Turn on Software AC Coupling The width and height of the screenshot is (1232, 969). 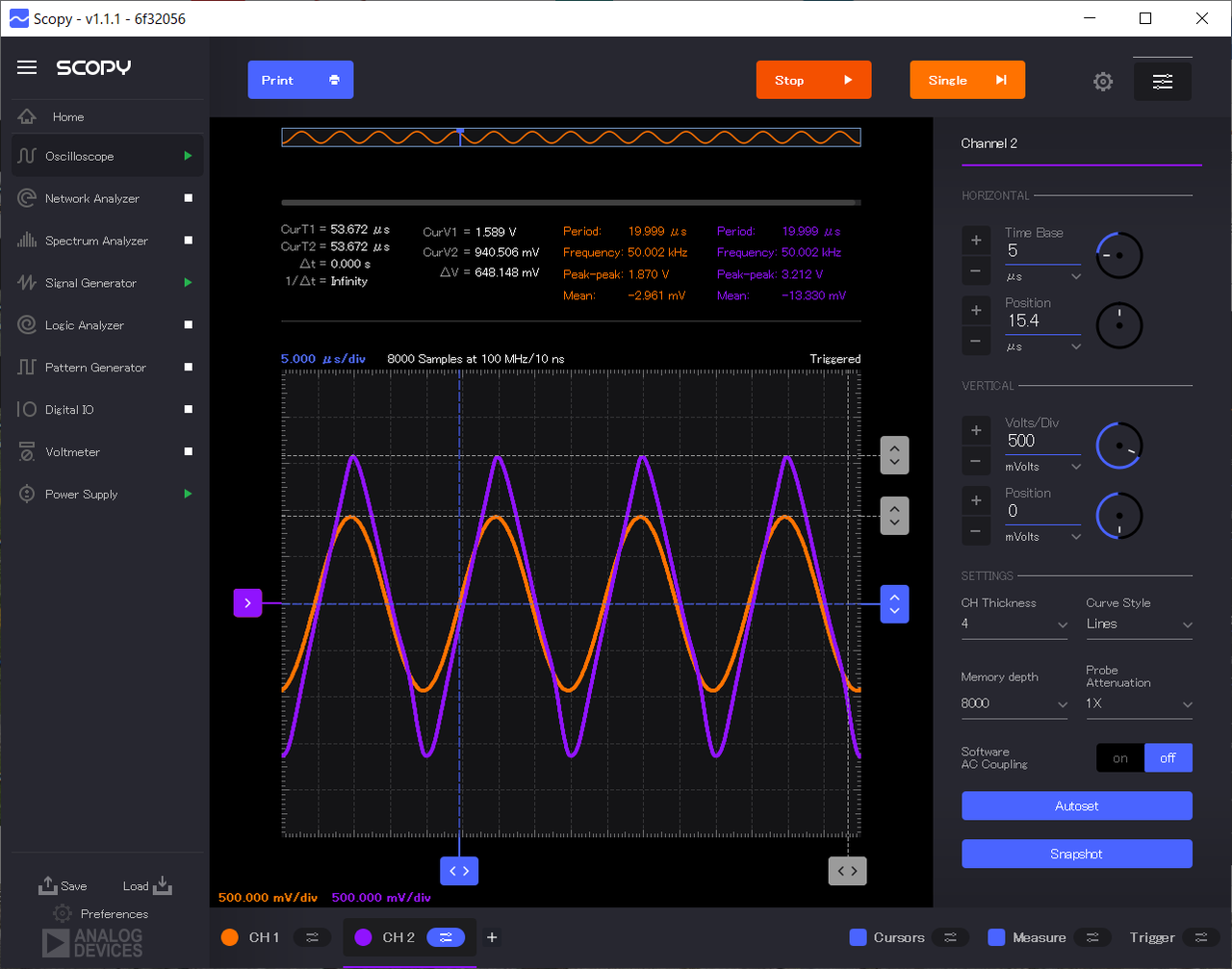pos(1120,758)
